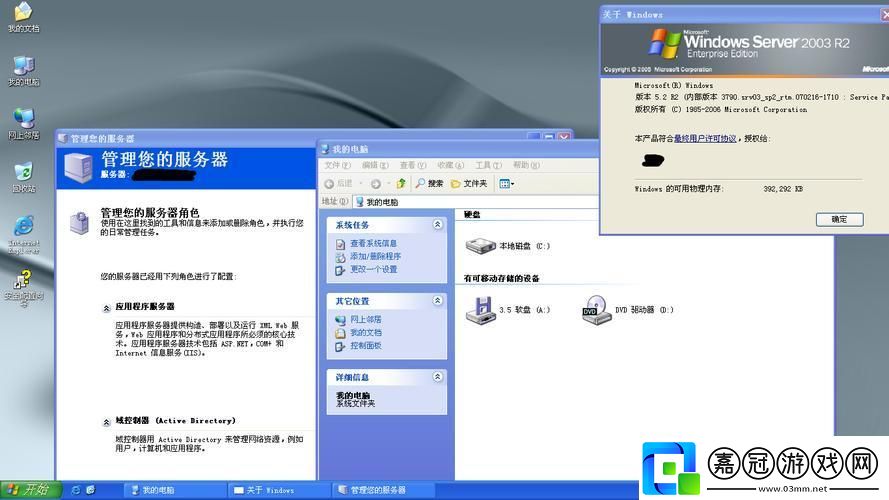The image size is (889, 500).
Task: Open the 网上邻居 desktop icon
Action: 23,124
